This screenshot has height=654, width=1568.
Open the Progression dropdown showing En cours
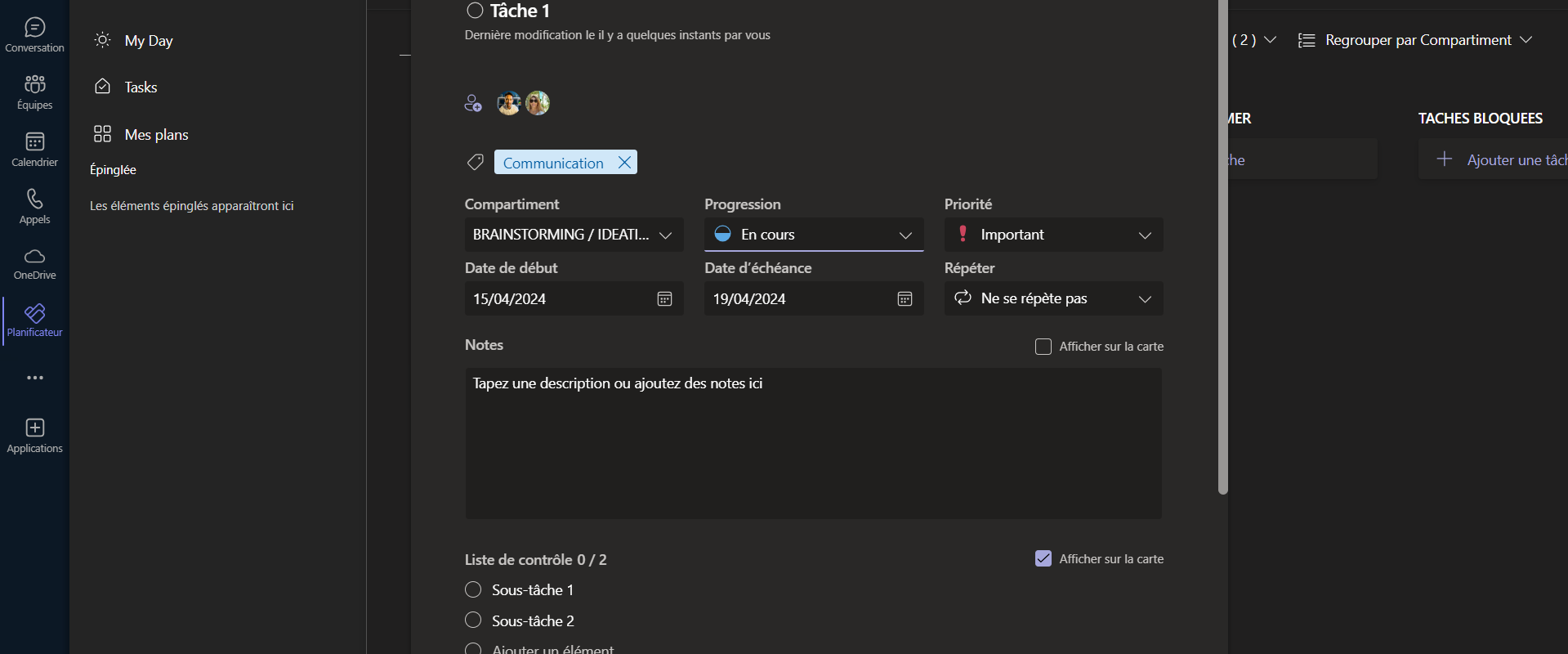pos(813,235)
